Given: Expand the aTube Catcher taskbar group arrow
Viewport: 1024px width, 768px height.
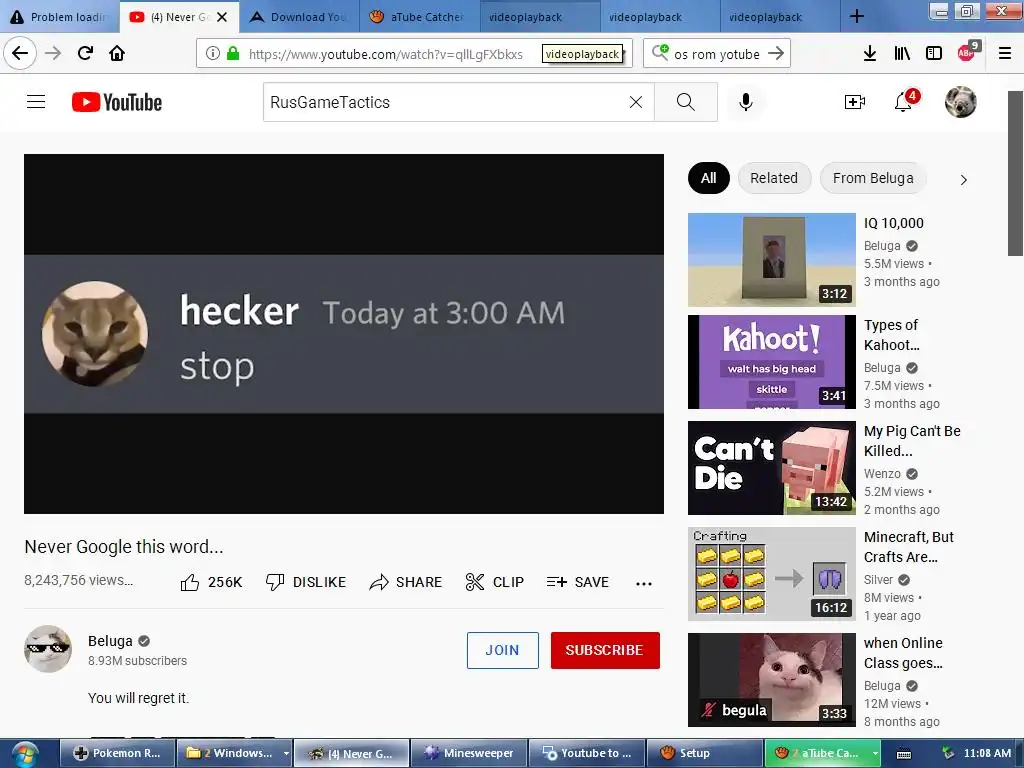Looking at the screenshot, I should [875, 754].
